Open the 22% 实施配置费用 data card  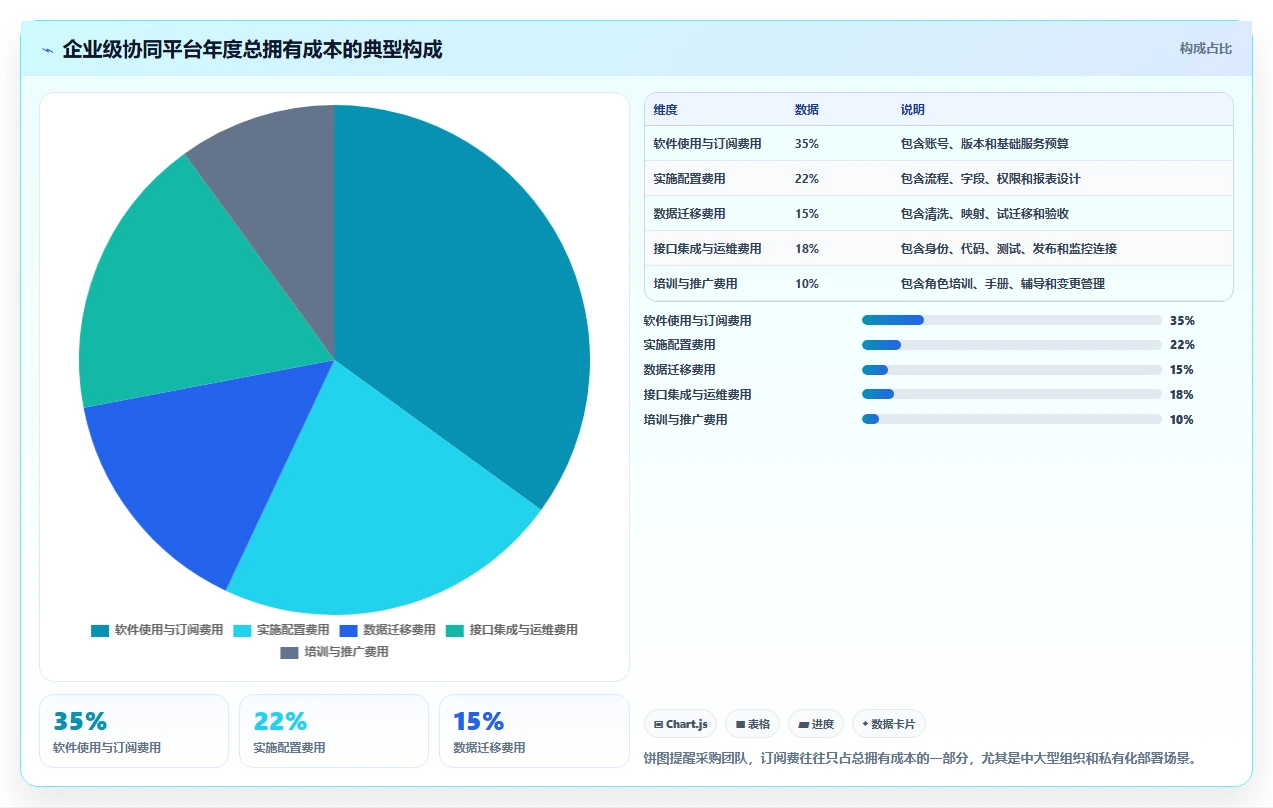(334, 731)
